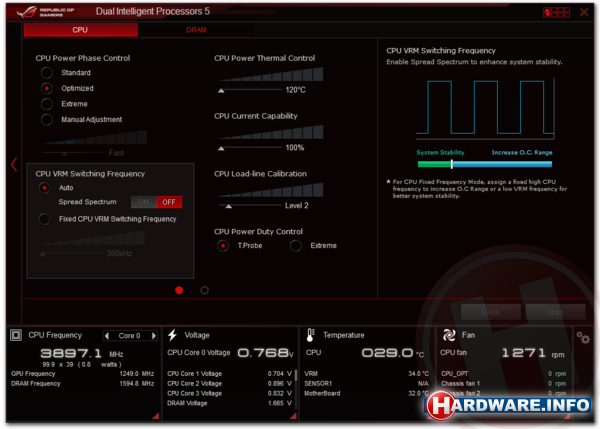Adjust CPU Load-line Calibration slider handle
This screenshot has height=429, width=600.
[228, 206]
